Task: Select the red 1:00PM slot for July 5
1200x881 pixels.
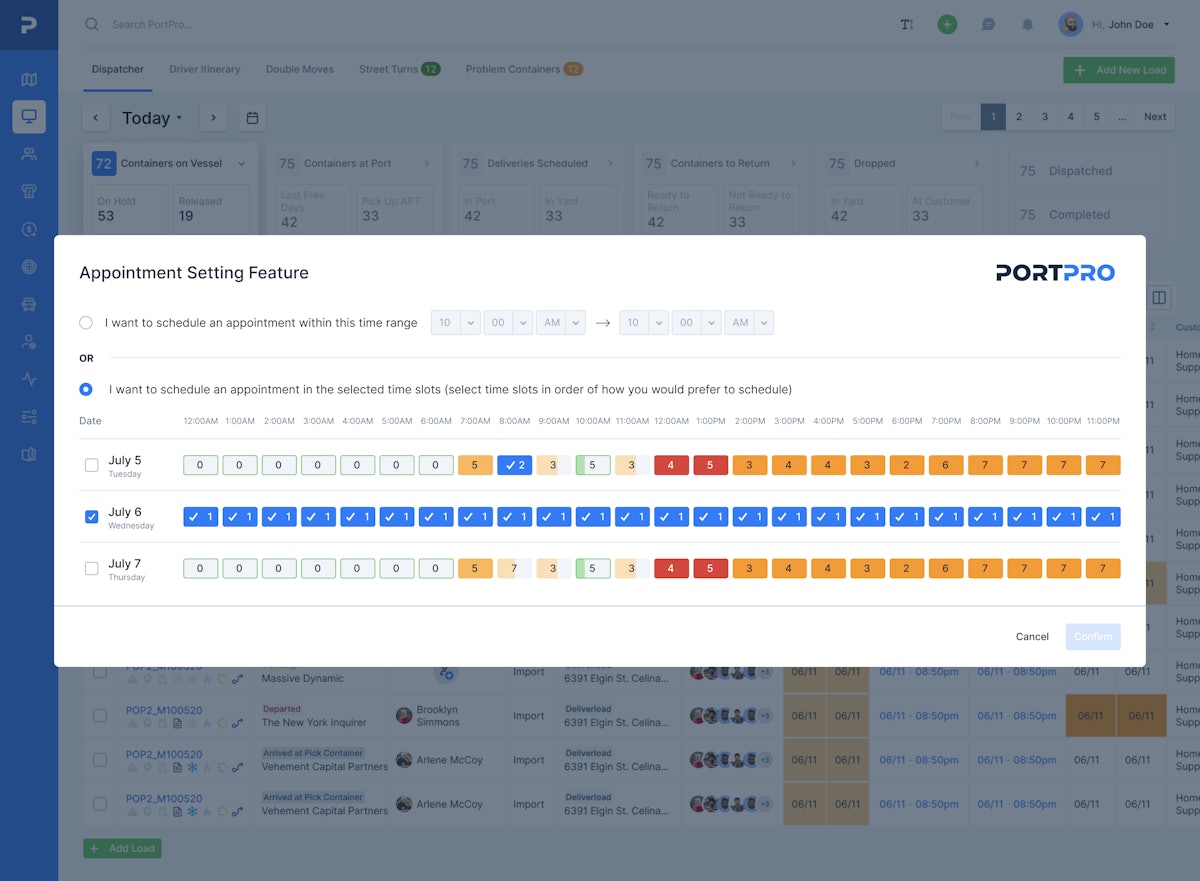Action: click(710, 465)
